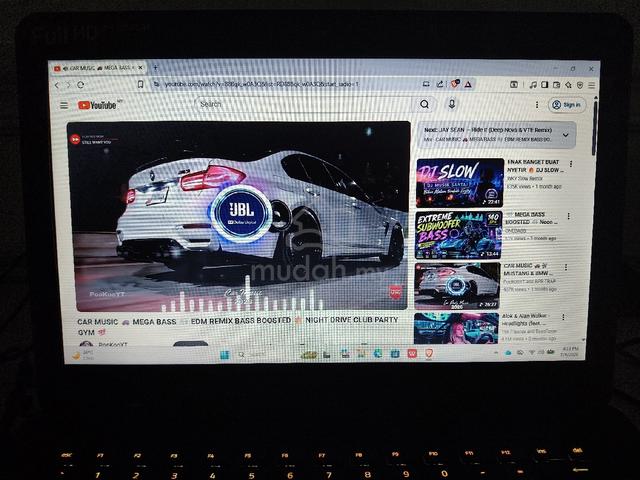The height and width of the screenshot is (480, 640).
Task: Click the Sign in button
Action: click(x=567, y=105)
